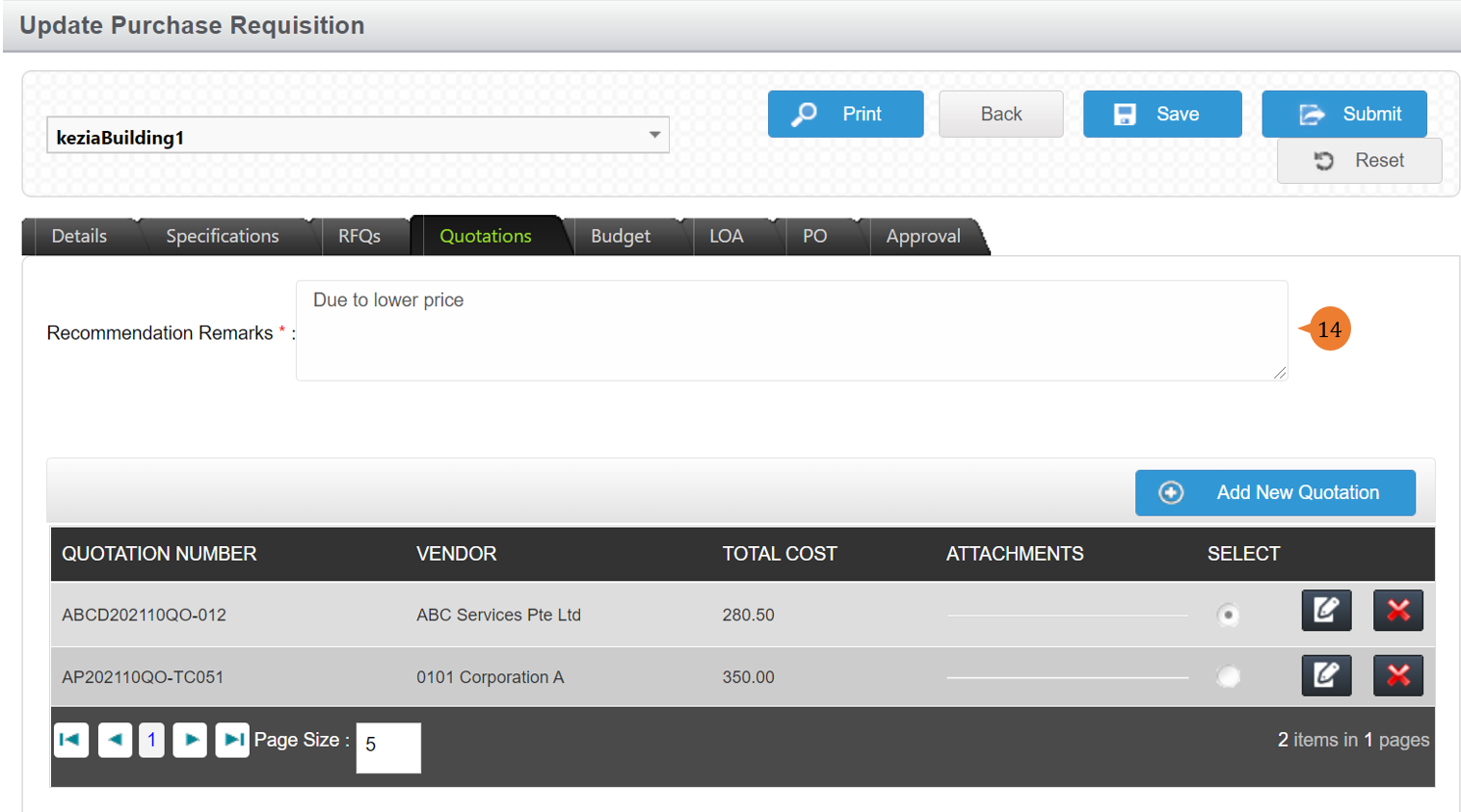This screenshot has width=1461, height=812.
Task: Go back with the Back button
Action: (1000, 114)
